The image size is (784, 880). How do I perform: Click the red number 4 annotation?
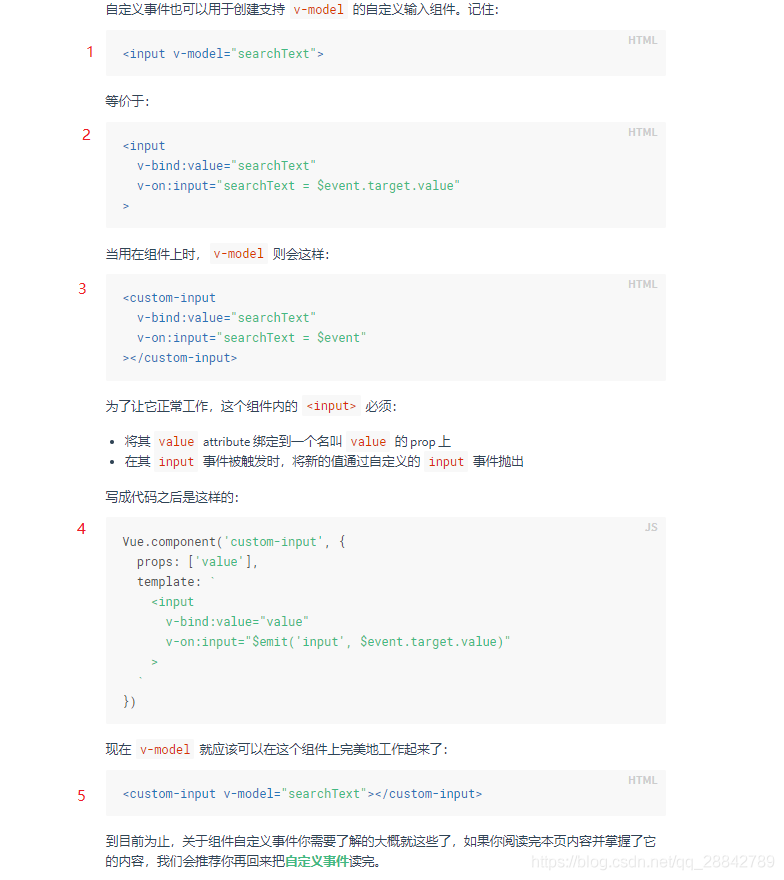point(82,529)
